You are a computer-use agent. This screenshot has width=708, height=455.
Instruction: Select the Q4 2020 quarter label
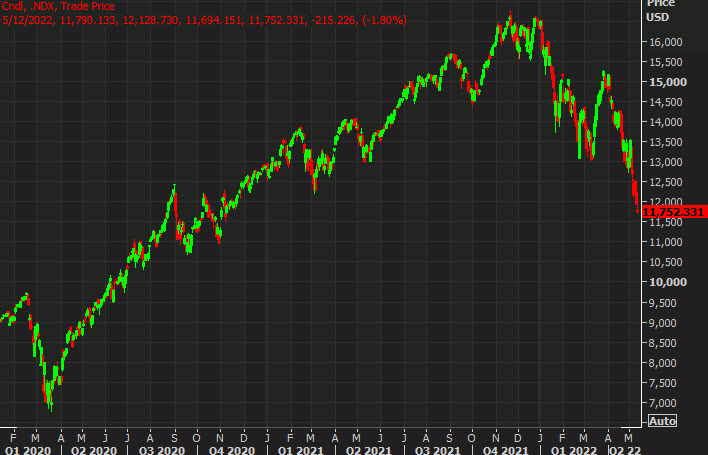[232, 450]
